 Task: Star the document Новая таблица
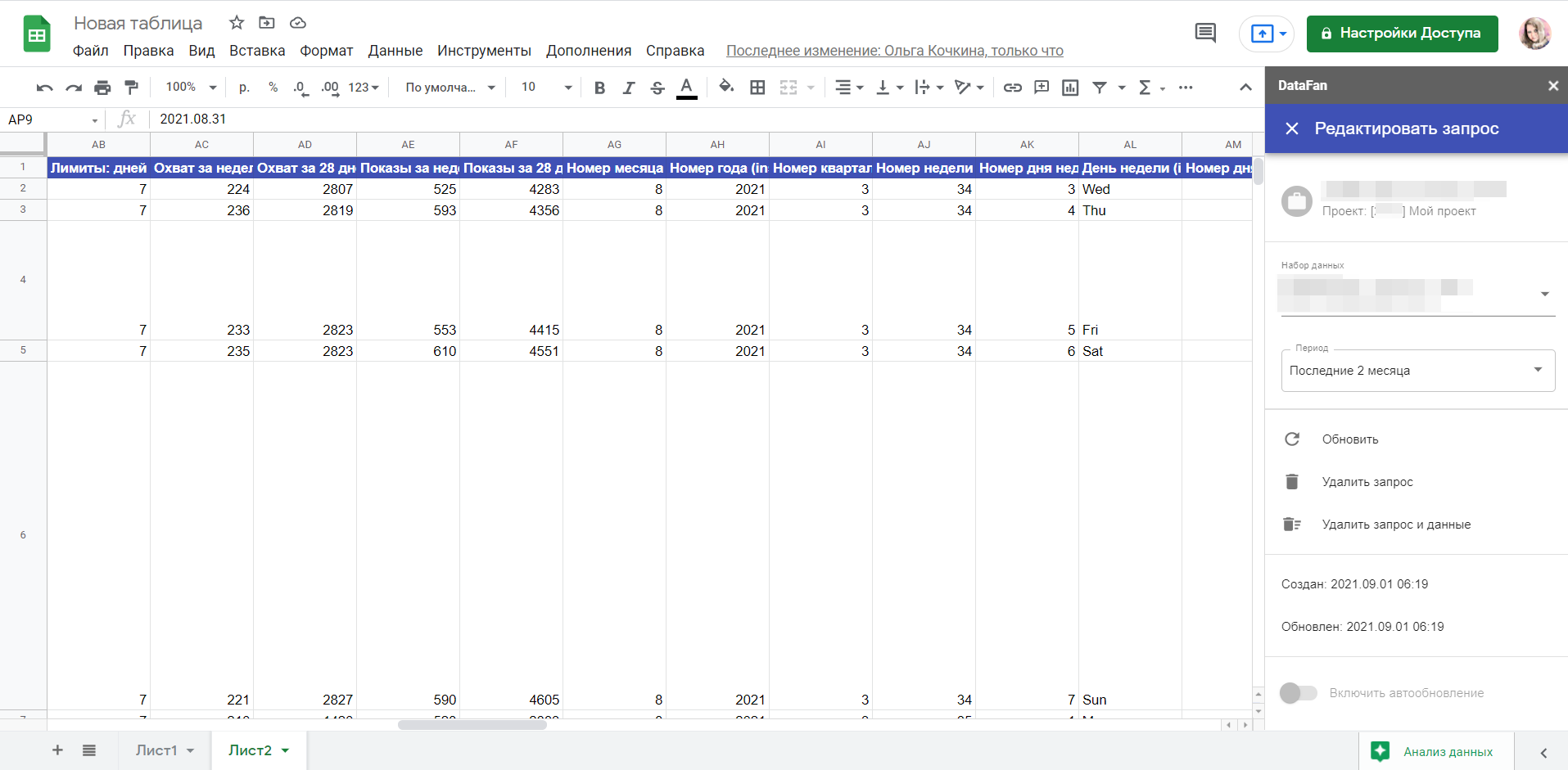pyautogui.click(x=237, y=23)
